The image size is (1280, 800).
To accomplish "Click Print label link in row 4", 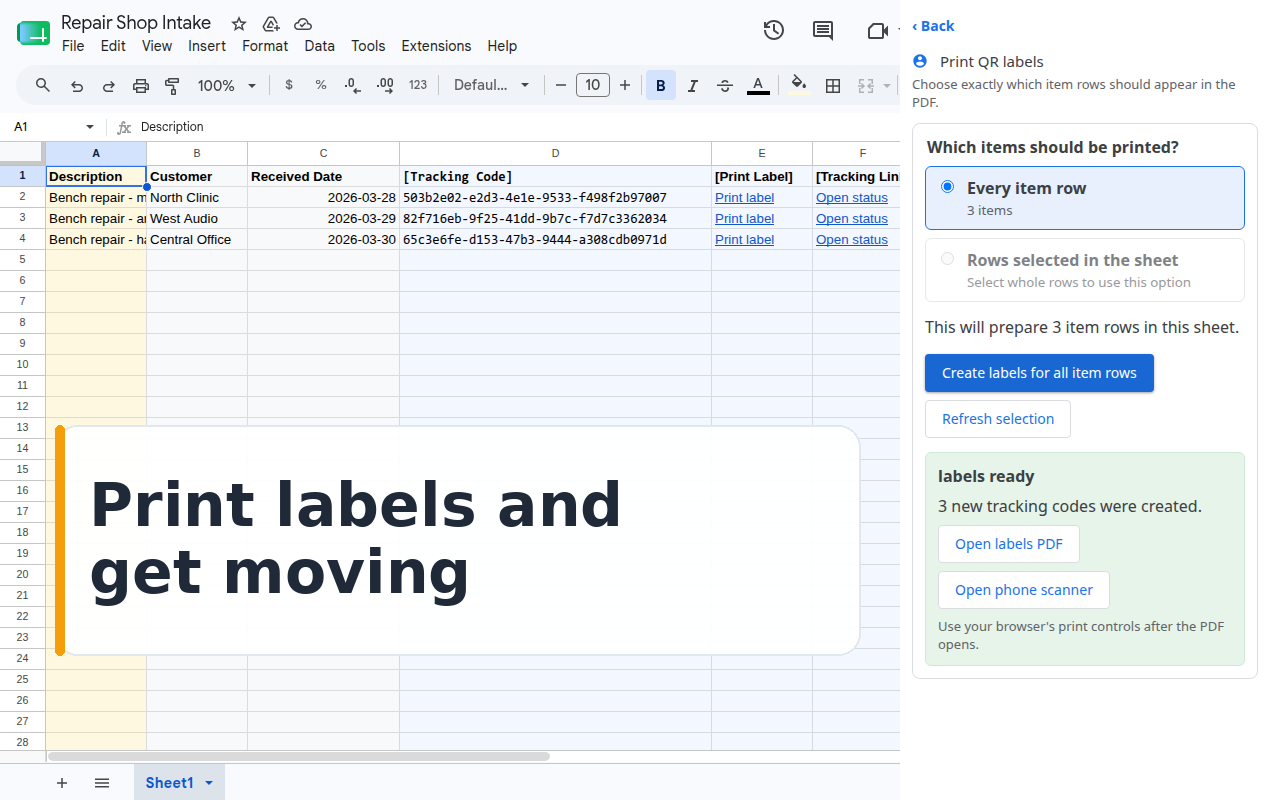I will [x=745, y=240].
